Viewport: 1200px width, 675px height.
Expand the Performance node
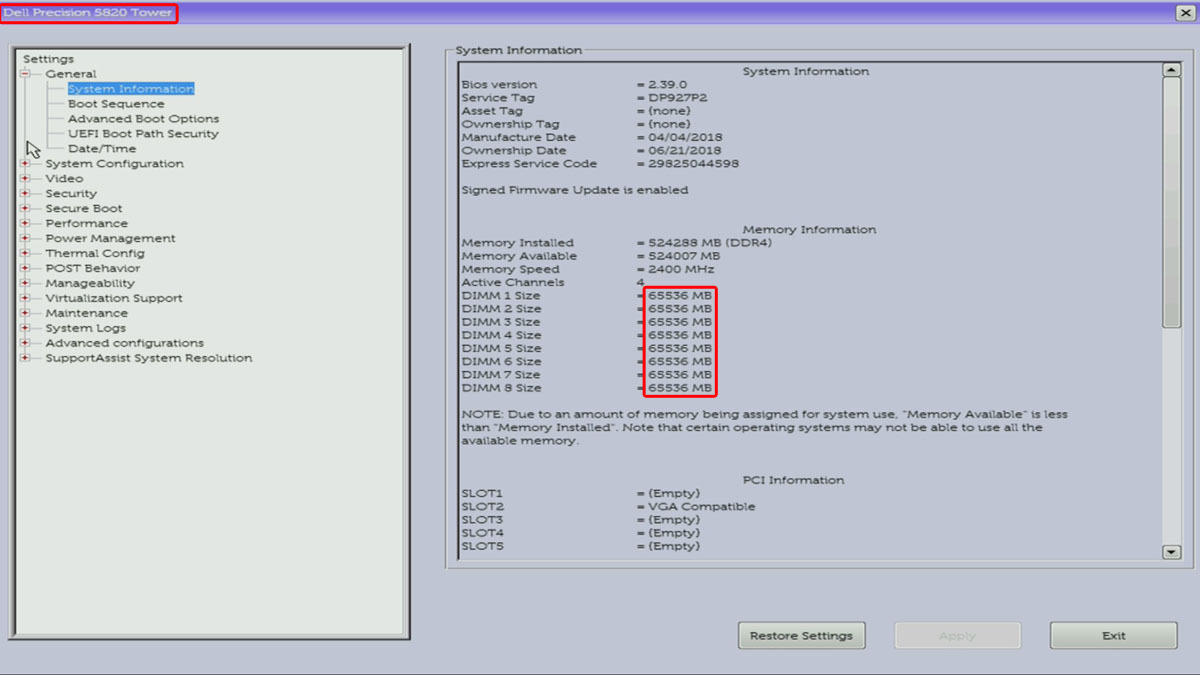click(25, 224)
